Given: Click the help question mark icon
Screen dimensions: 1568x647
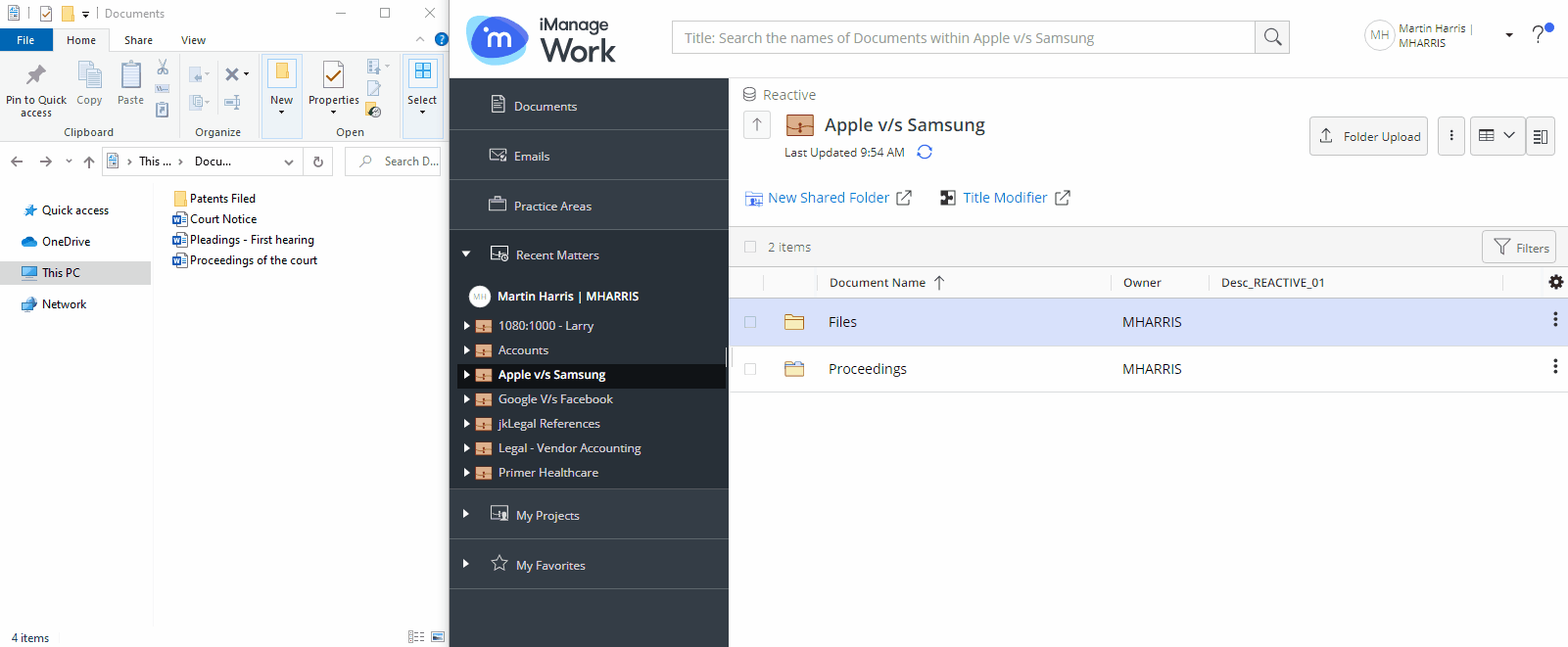Looking at the screenshot, I should pyautogui.click(x=1540, y=34).
